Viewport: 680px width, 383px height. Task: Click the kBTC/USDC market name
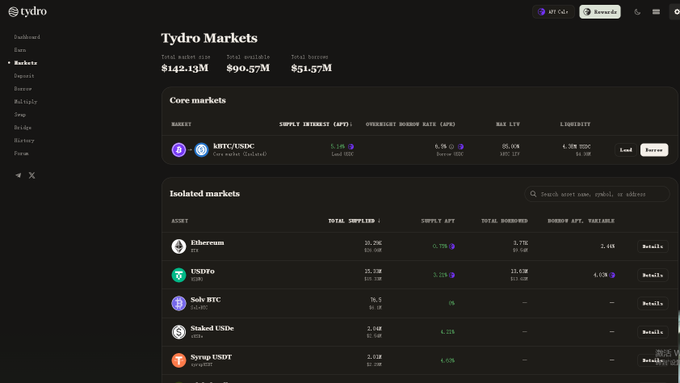pyautogui.click(x=234, y=146)
